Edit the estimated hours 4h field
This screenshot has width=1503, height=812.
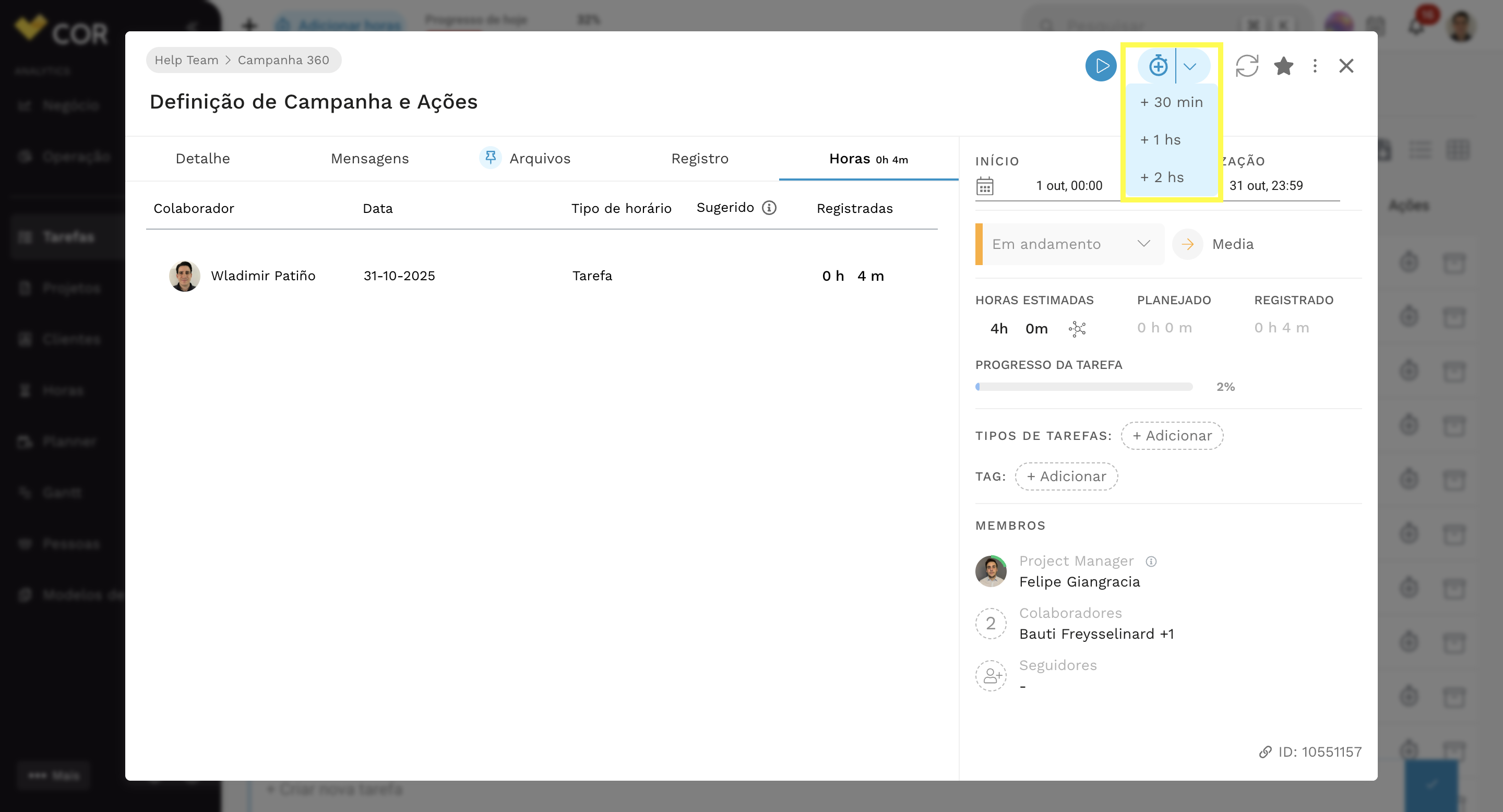(x=999, y=329)
